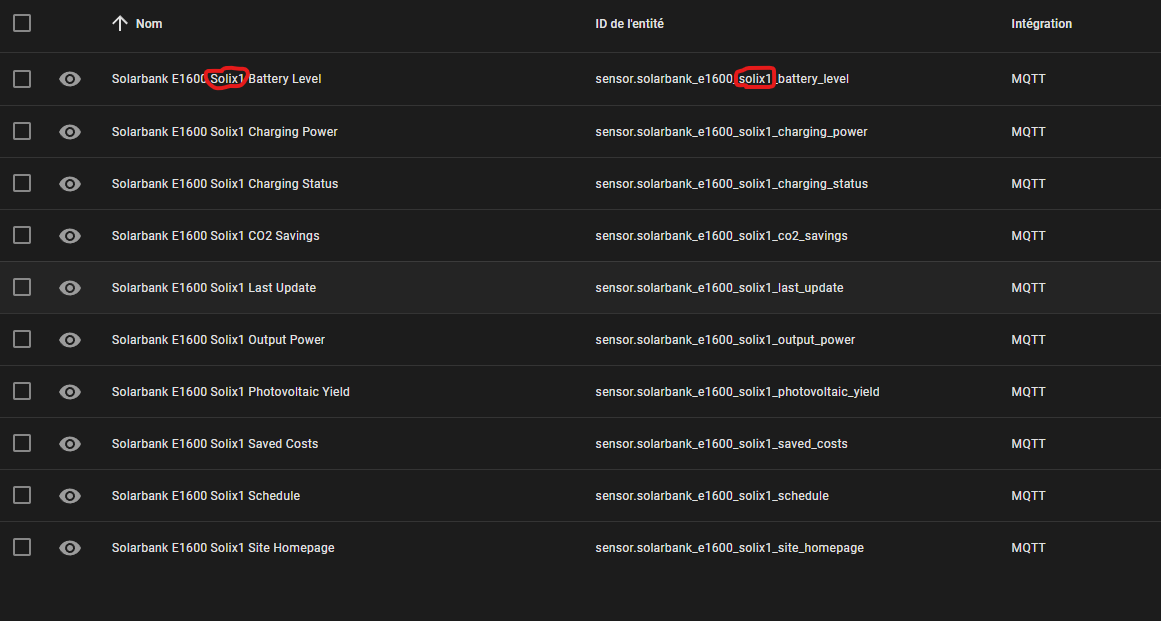Click MQTT in the Saved Costs row

(x=1028, y=443)
